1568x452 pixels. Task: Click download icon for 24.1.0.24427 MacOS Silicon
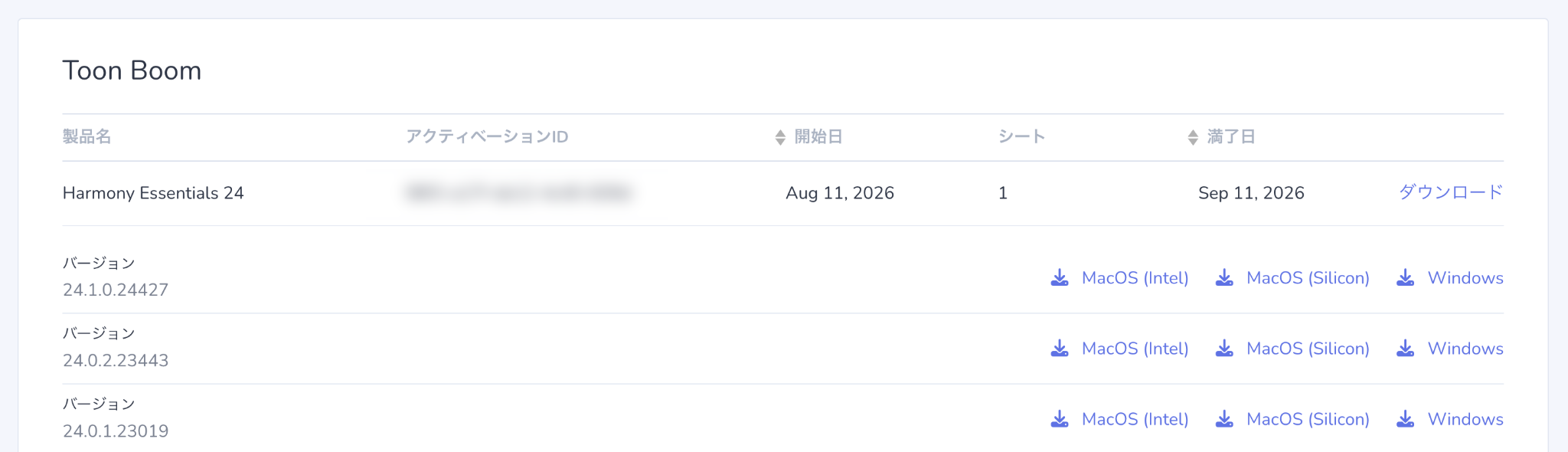pyautogui.click(x=1224, y=277)
